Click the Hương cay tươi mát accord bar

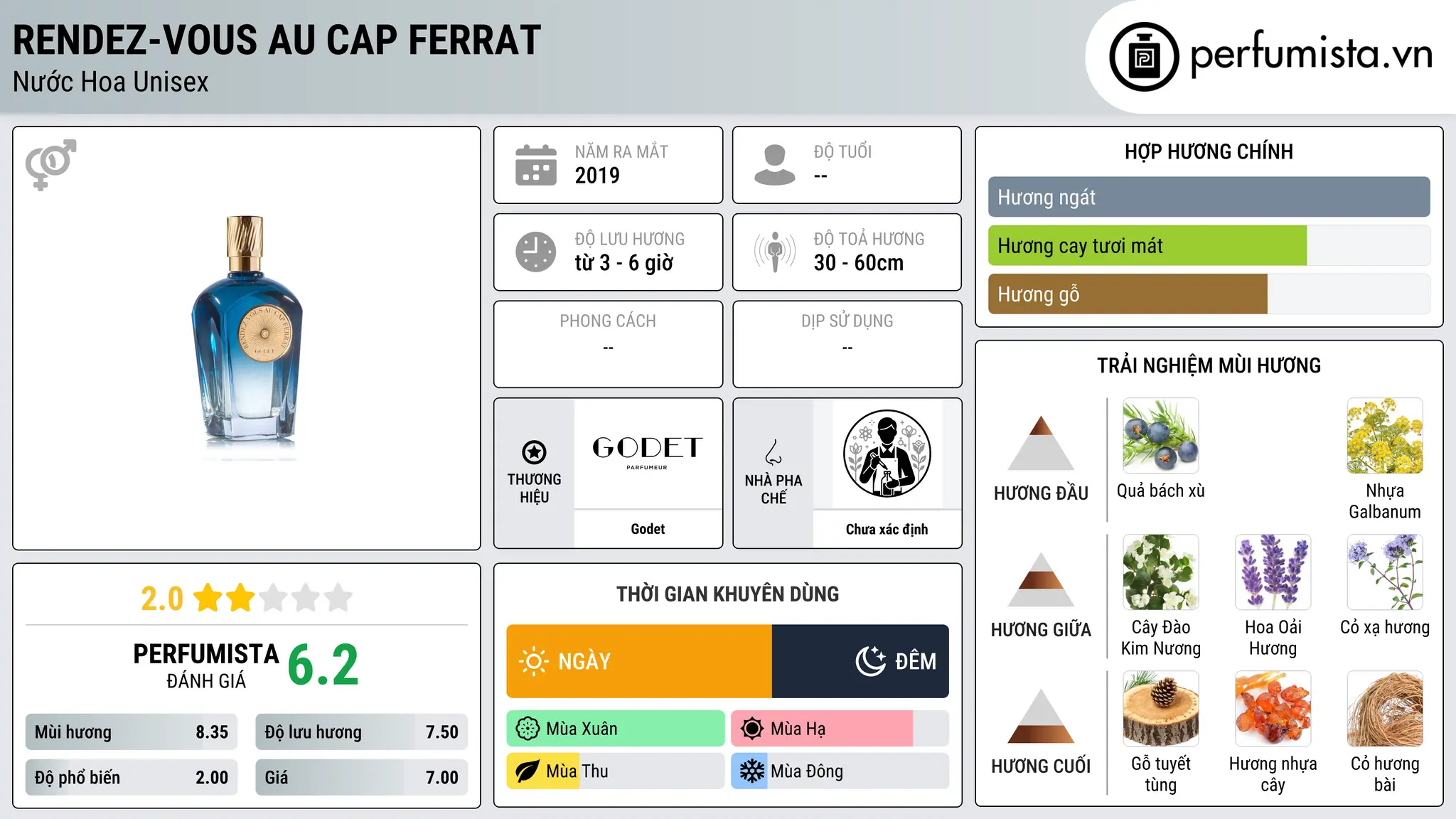pos(1209,246)
